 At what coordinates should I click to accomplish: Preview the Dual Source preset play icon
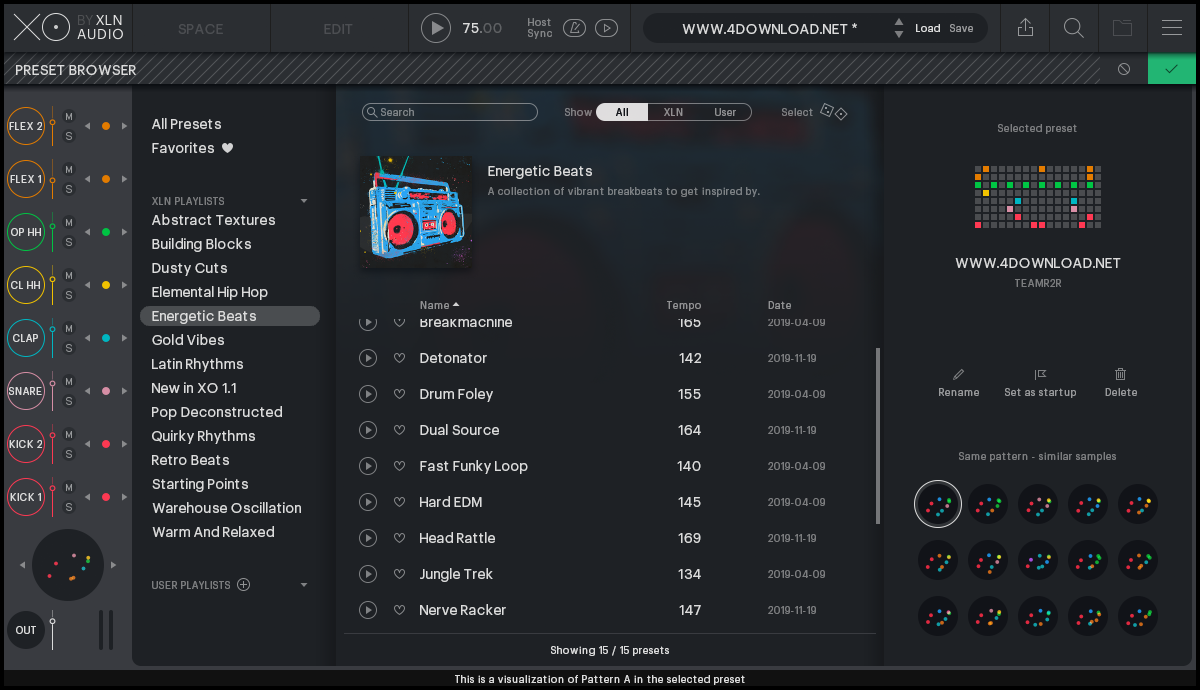368,430
